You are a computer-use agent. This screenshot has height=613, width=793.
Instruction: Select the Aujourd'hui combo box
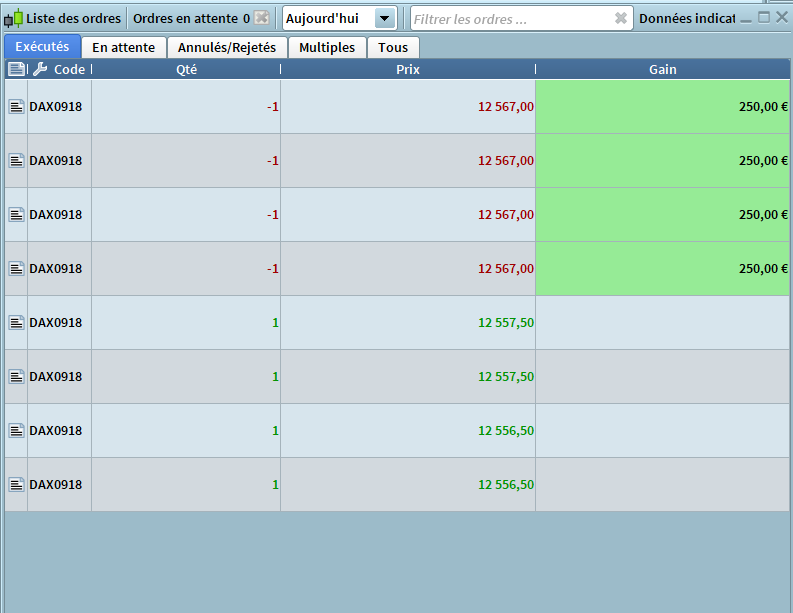[339, 19]
